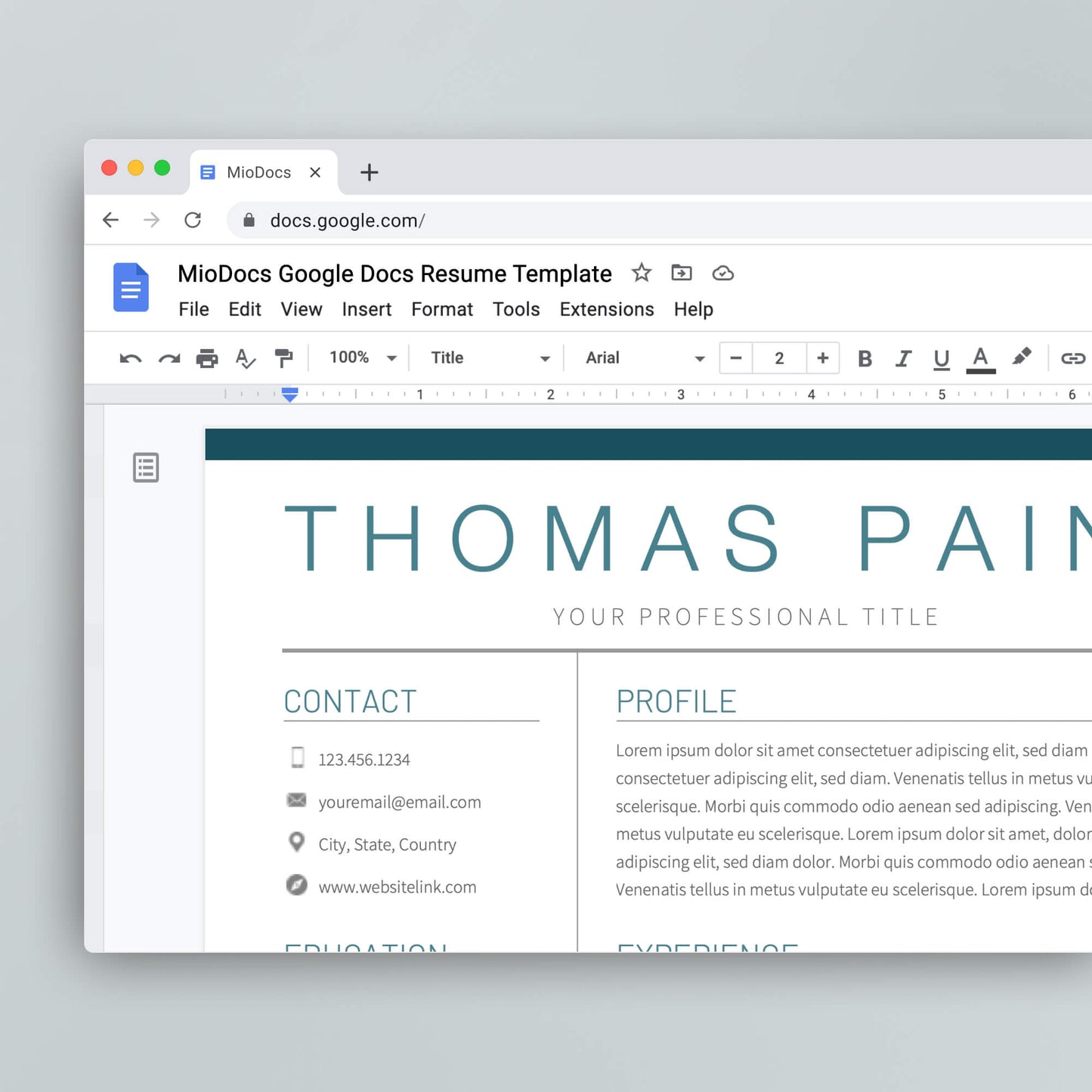The height and width of the screenshot is (1092, 1092).
Task: Click the Redo arrow icon
Action: [x=169, y=358]
